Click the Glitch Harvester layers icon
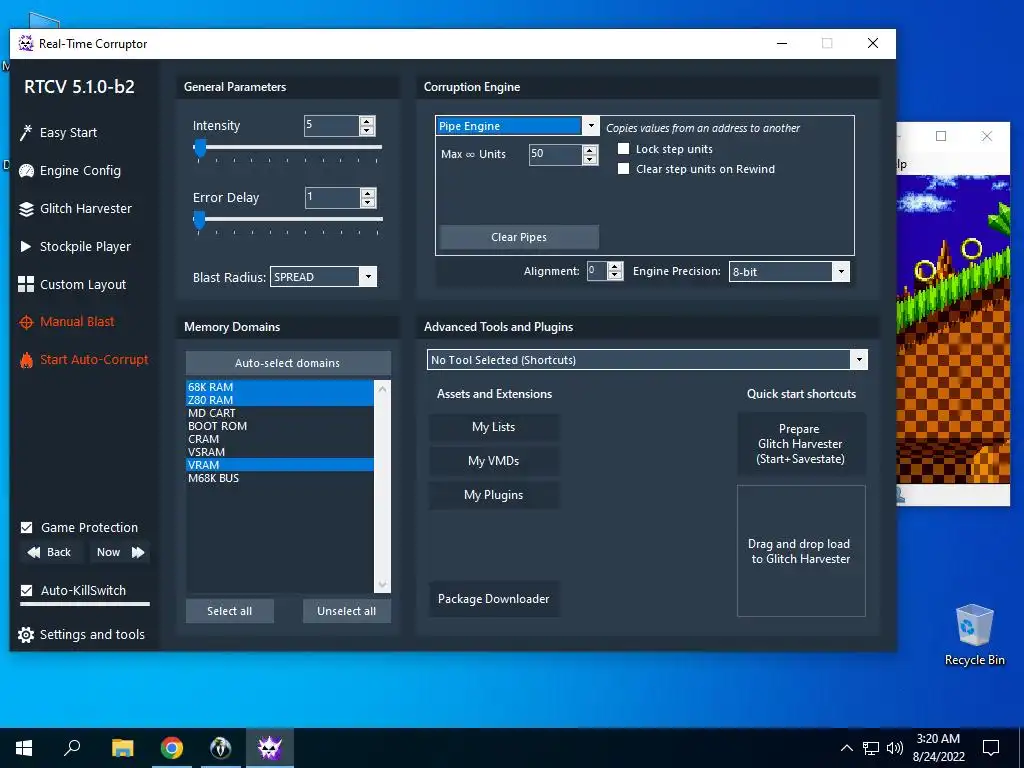Image resolution: width=1024 pixels, height=768 pixels. (26, 209)
